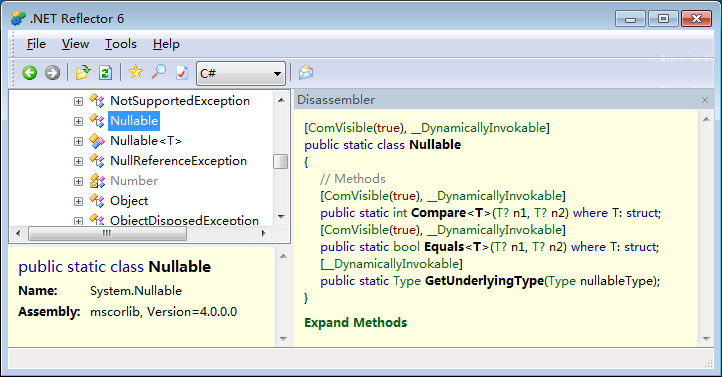Select the Number tree item
The width and height of the screenshot is (722, 377).
134,181
